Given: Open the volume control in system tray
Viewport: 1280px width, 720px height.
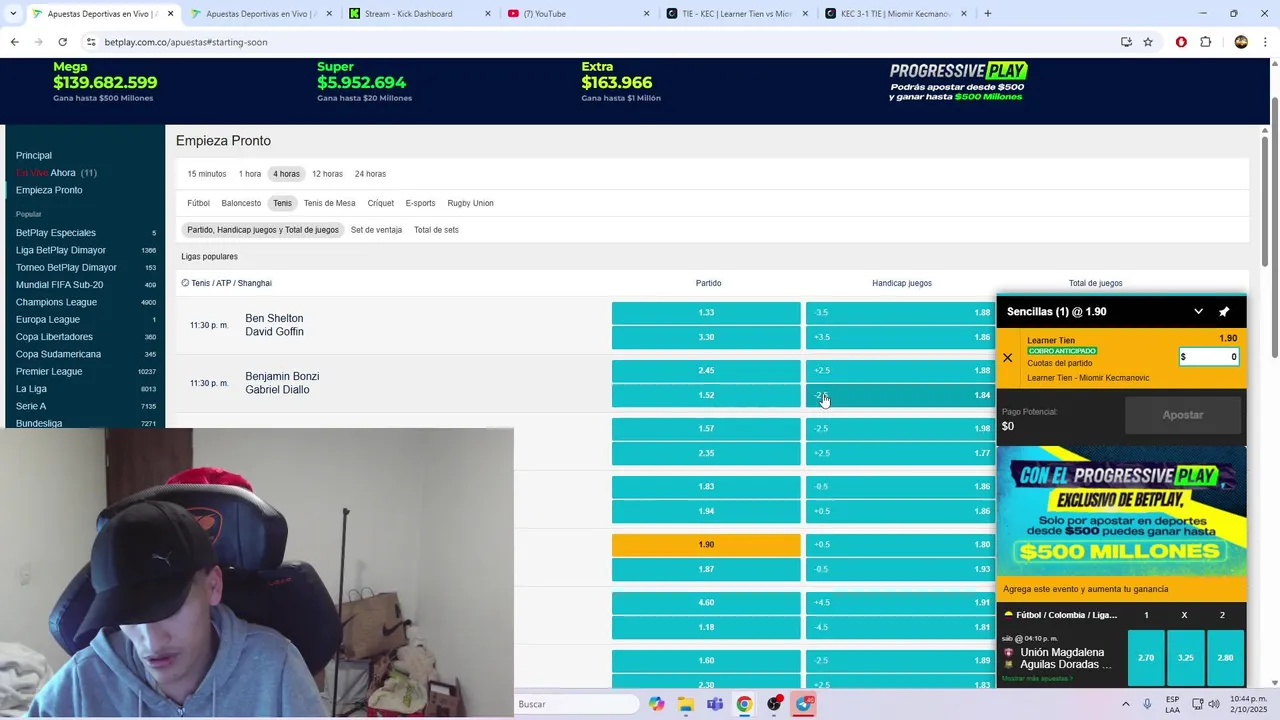Looking at the screenshot, I should (1214, 704).
